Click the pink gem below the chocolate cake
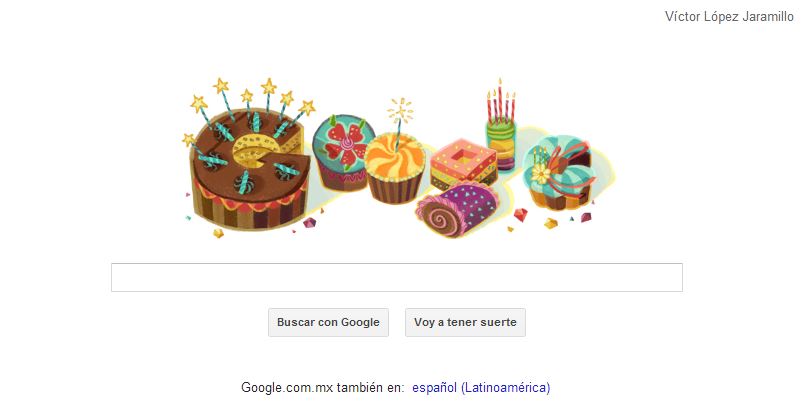The height and width of the screenshot is (414, 807). pyautogui.click(x=309, y=223)
